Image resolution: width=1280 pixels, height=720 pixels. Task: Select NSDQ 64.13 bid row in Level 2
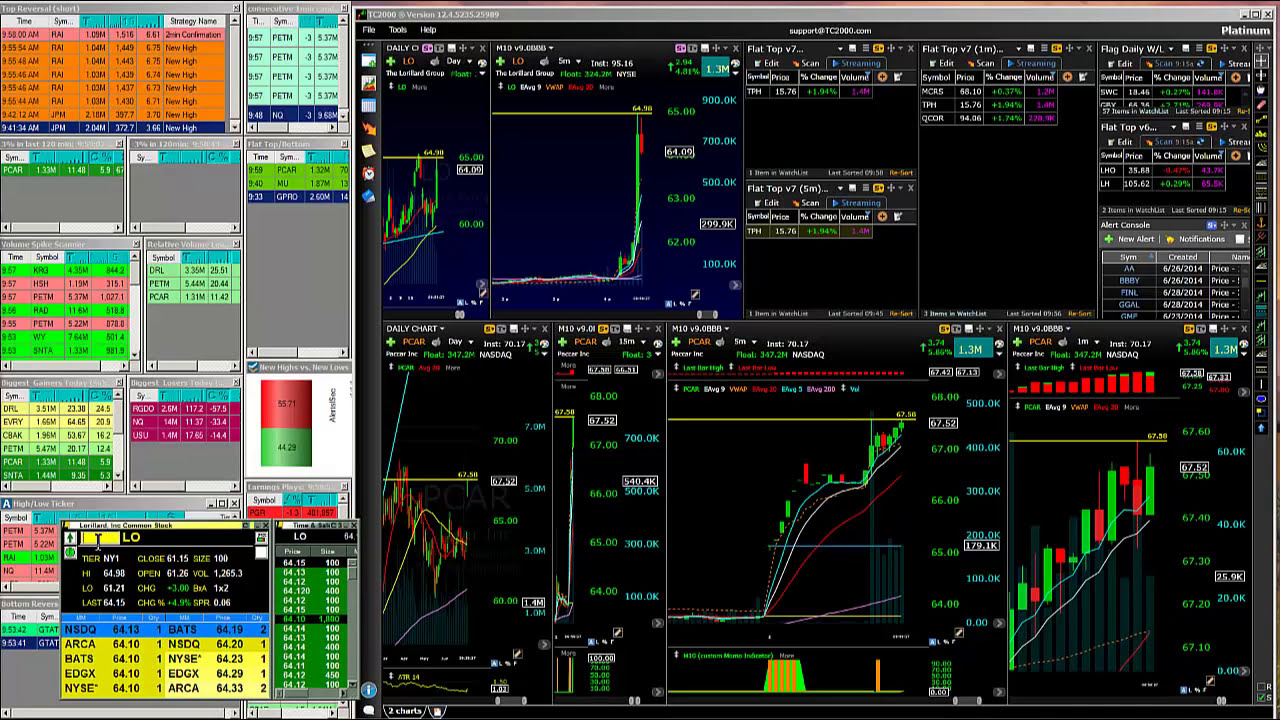click(114, 630)
